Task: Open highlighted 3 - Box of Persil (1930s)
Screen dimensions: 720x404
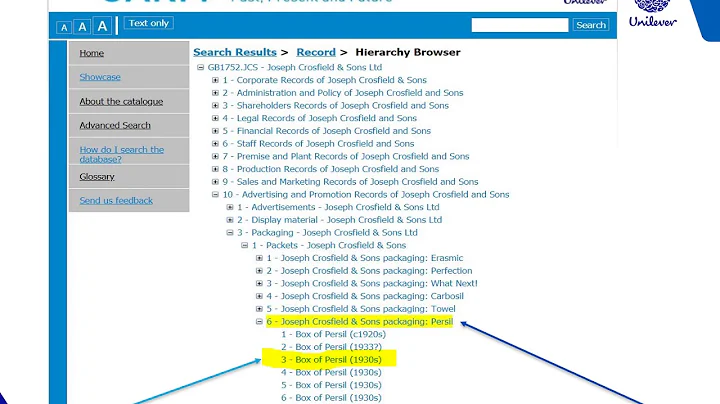Action: pos(331,359)
